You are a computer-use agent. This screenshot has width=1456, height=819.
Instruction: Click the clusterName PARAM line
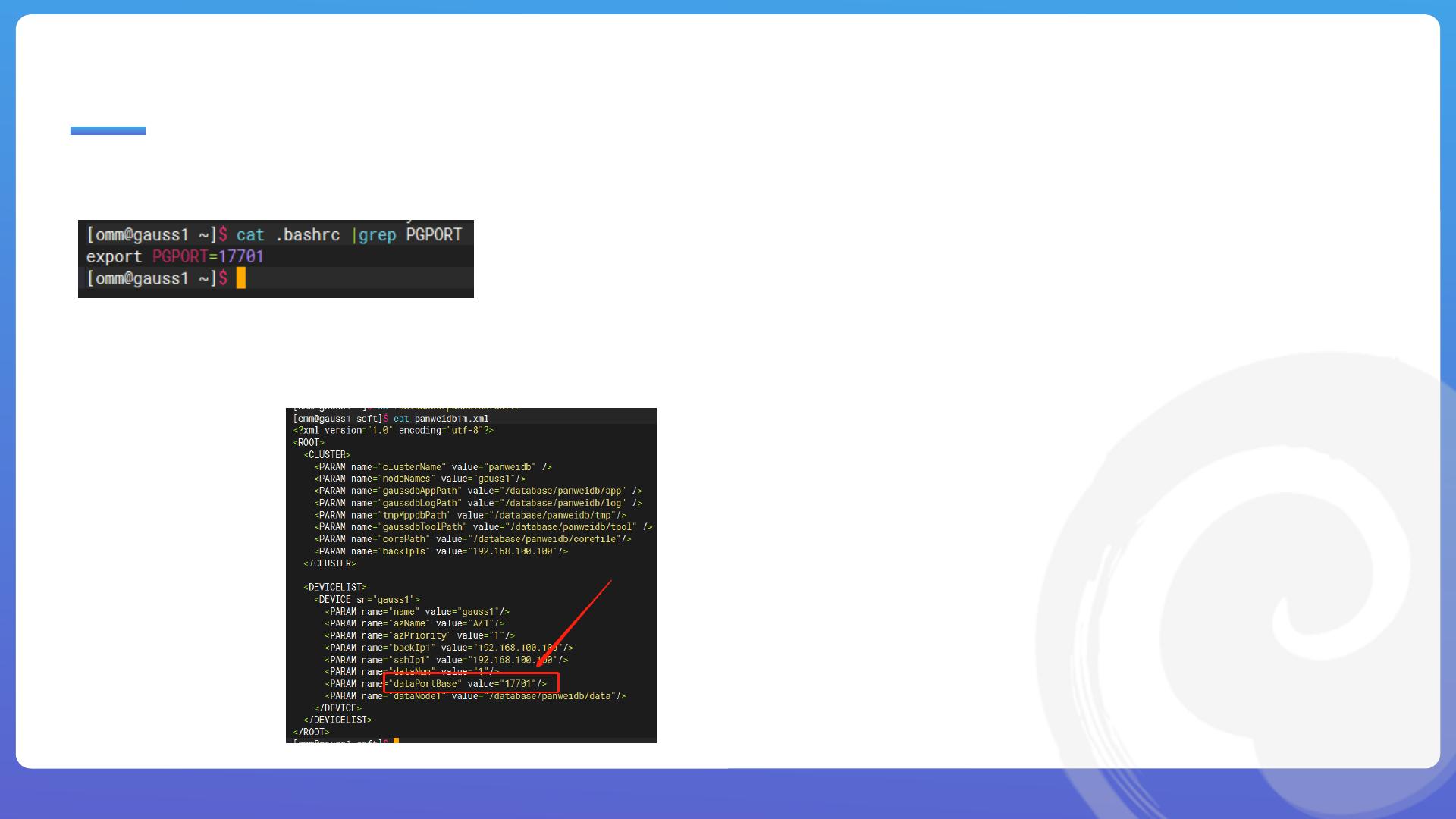[433, 467]
